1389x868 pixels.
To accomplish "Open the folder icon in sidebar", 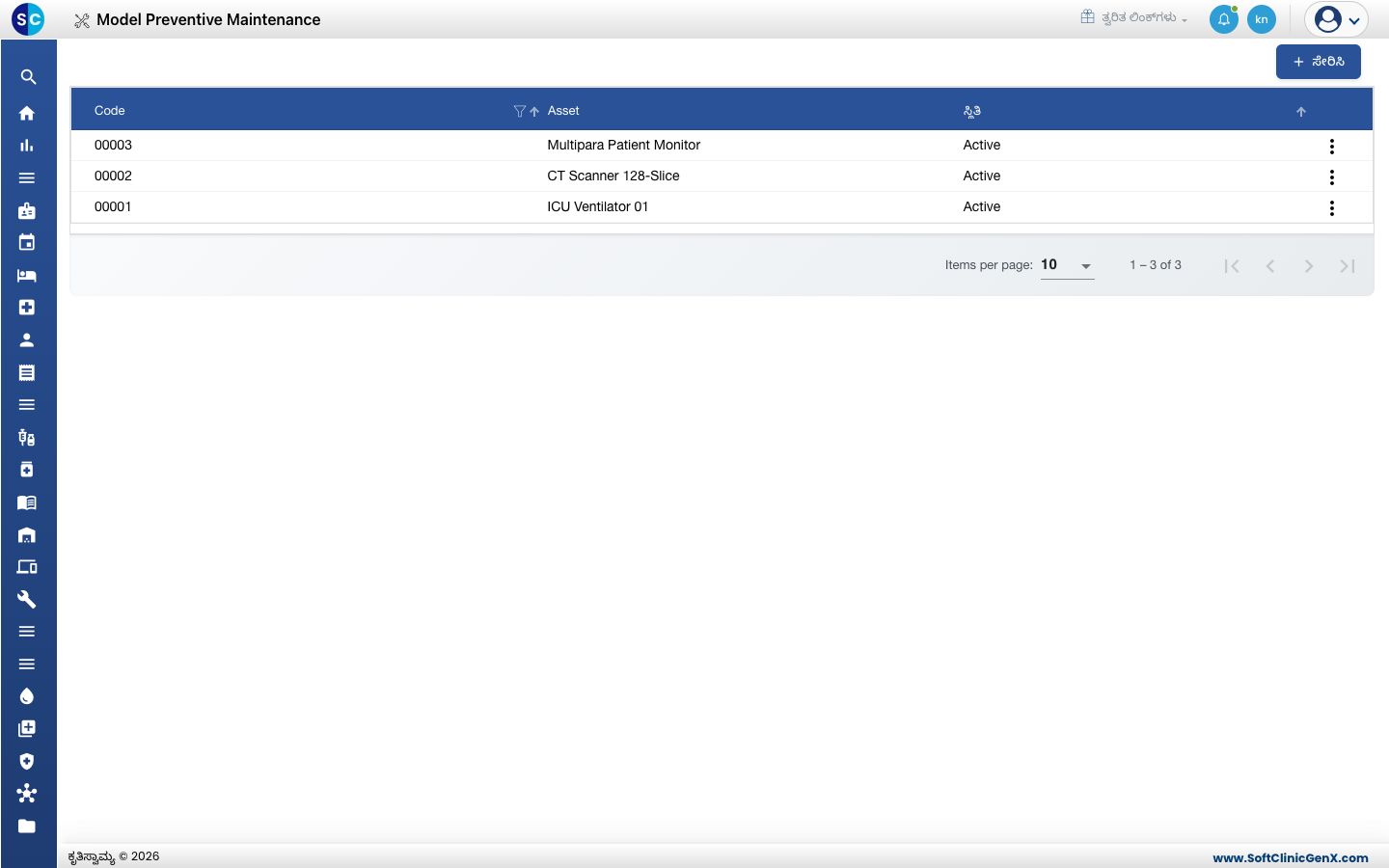I will tap(27, 826).
